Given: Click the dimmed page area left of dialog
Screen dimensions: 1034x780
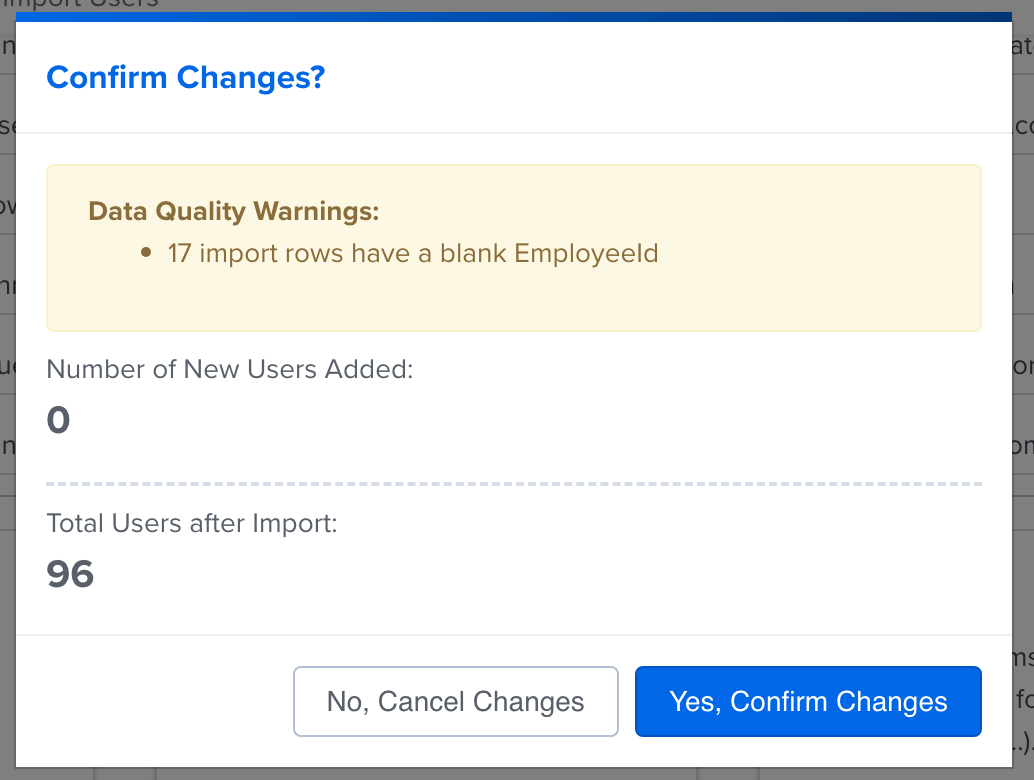Looking at the screenshot, I should tap(8, 400).
